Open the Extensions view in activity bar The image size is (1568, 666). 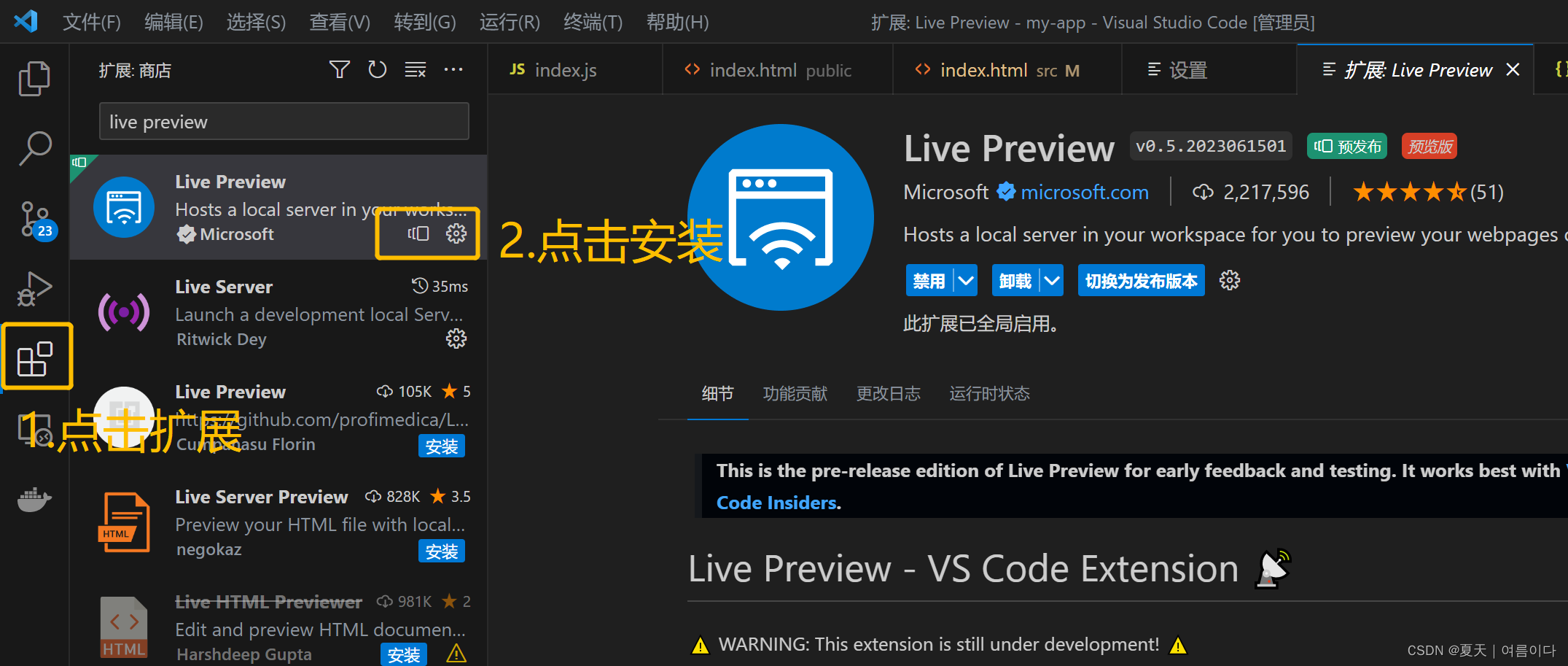click(35, 358)
